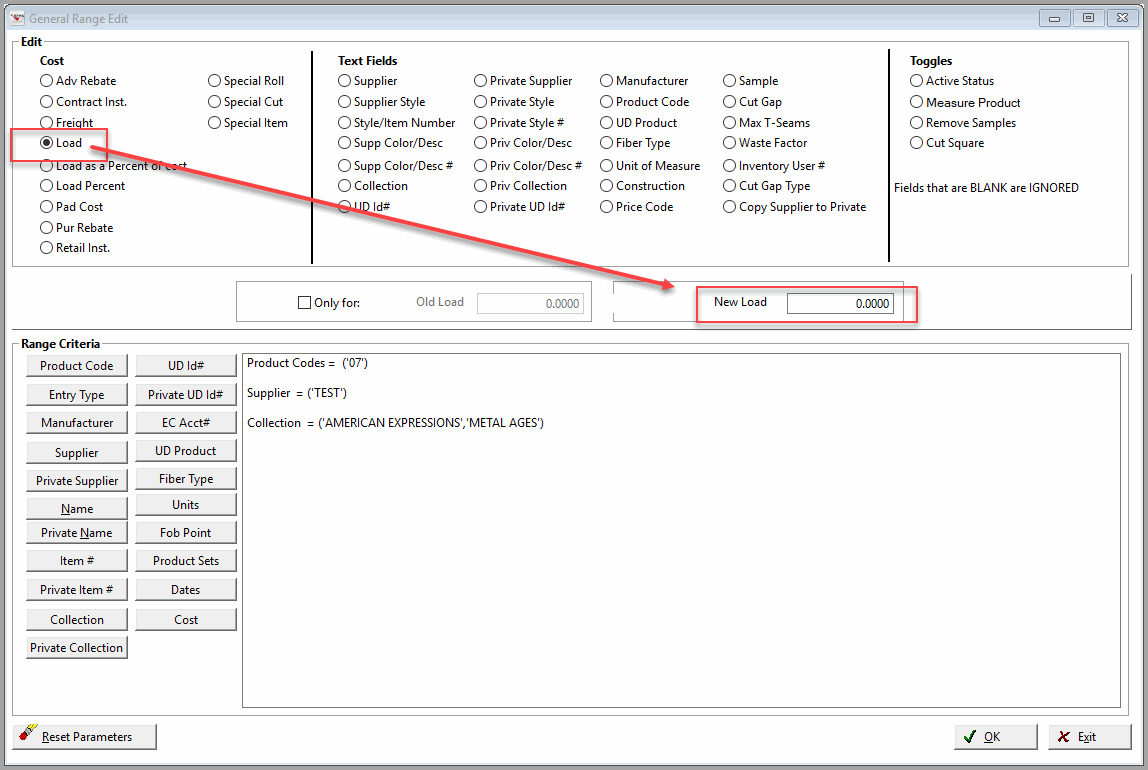1148x770 pixels.
Task: Open the EC Acct# criteria
Action: coord(186,422)
